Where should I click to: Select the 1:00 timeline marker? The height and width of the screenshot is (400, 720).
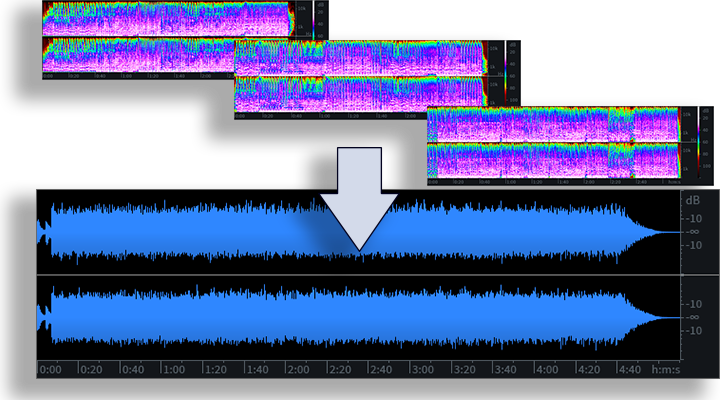(x=174, y=369)
